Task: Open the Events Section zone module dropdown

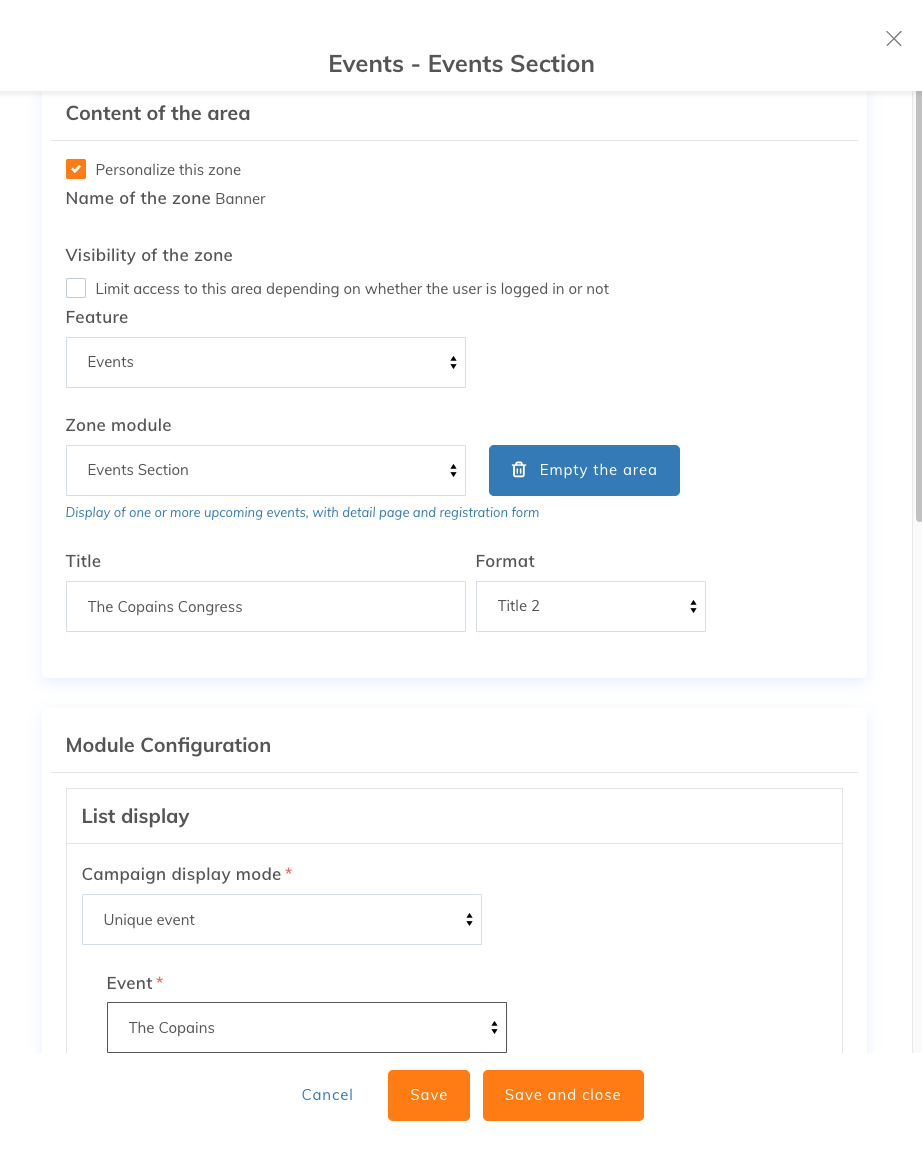Action: coord(266,471)
